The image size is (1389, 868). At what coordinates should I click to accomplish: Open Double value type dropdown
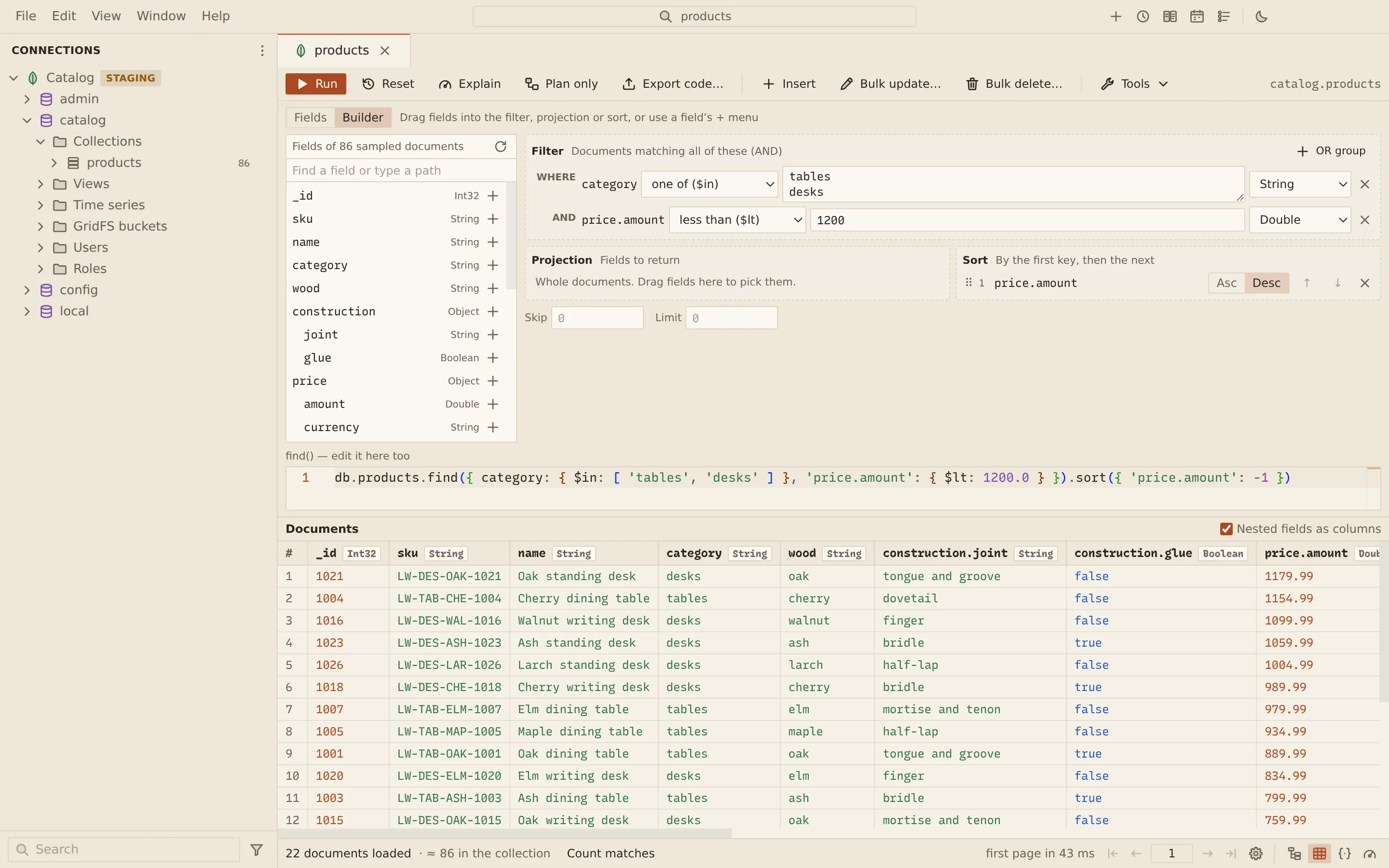1300,220
